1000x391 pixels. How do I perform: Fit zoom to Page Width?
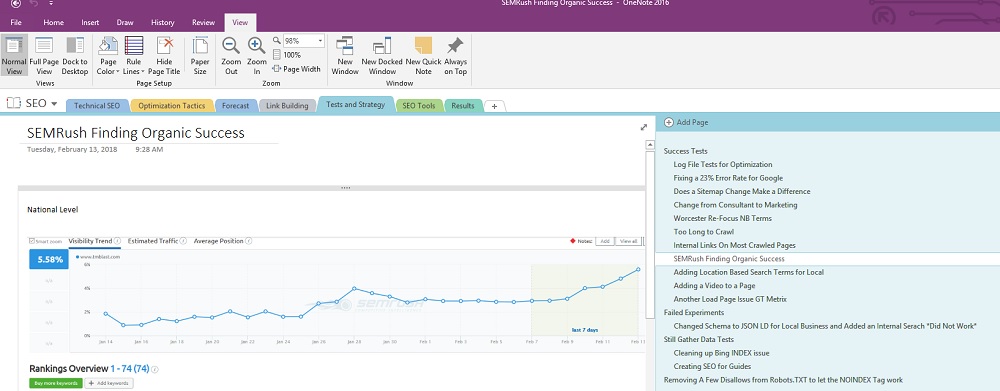coord(297,69)
